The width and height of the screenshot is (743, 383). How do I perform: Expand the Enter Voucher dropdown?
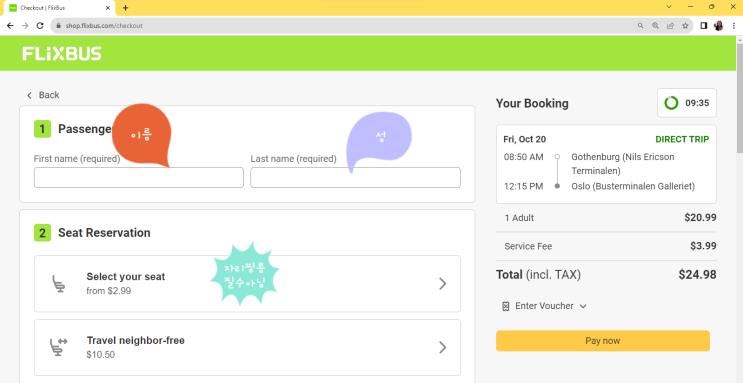(x=544, y=306)
